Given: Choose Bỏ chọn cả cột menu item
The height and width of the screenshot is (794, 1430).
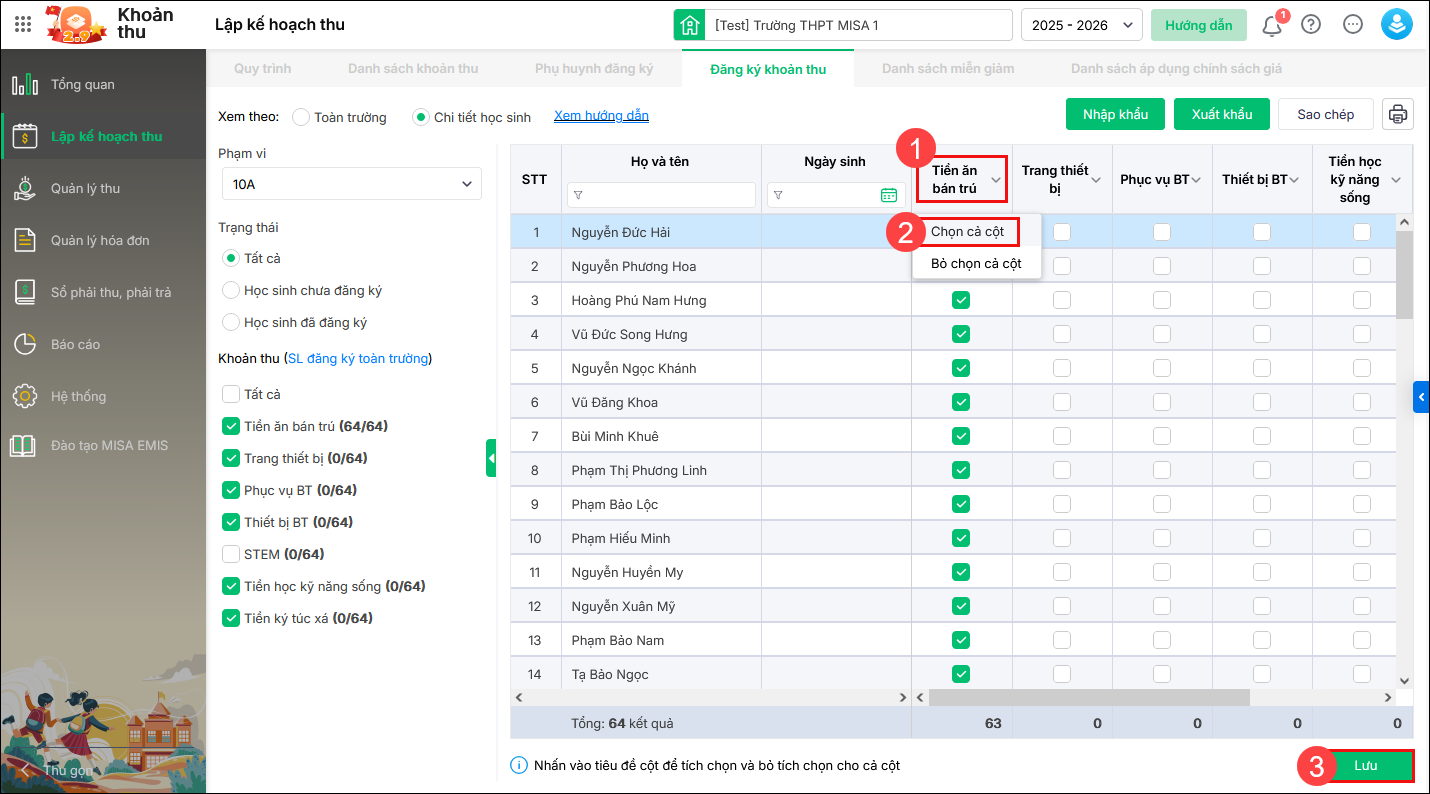Looking at the screenshot, I should [x=976, y=264].
